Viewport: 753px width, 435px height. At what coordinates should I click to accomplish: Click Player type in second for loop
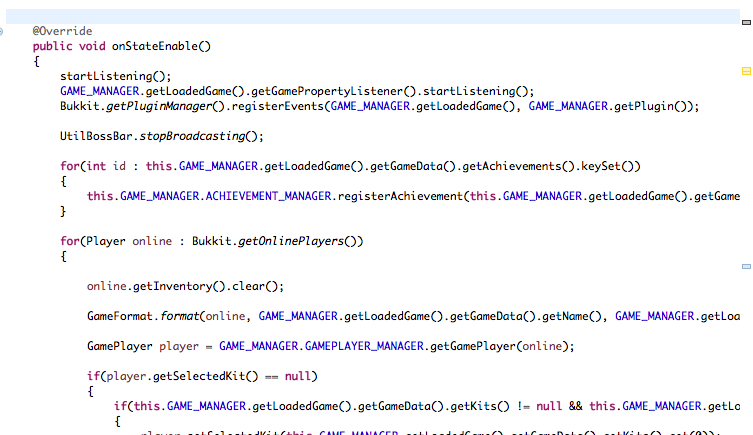point(106,241)
